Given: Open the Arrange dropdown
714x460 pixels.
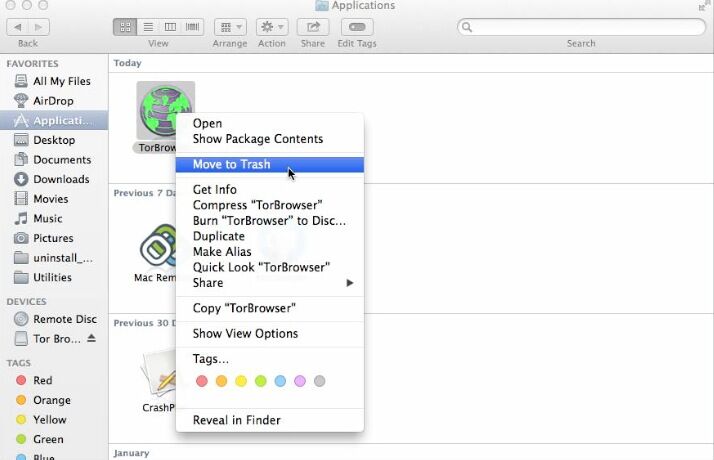Looking at the screenshot, I should click(x=230, y=27).
